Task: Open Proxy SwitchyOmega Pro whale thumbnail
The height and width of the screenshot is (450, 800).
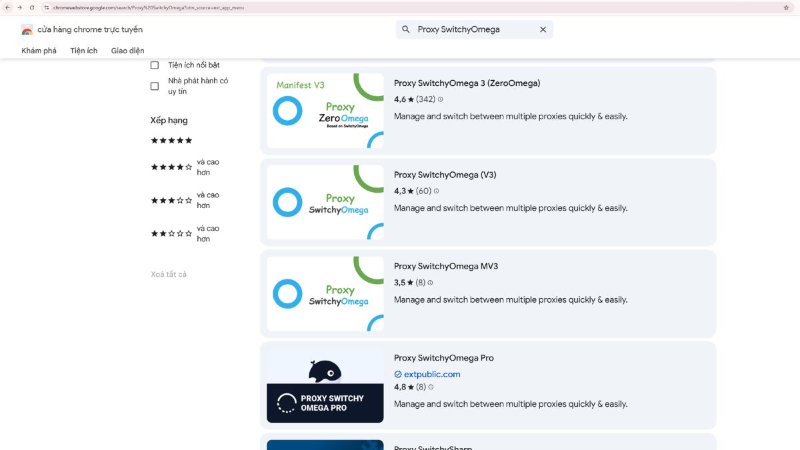Action: (x=325, y=383)
